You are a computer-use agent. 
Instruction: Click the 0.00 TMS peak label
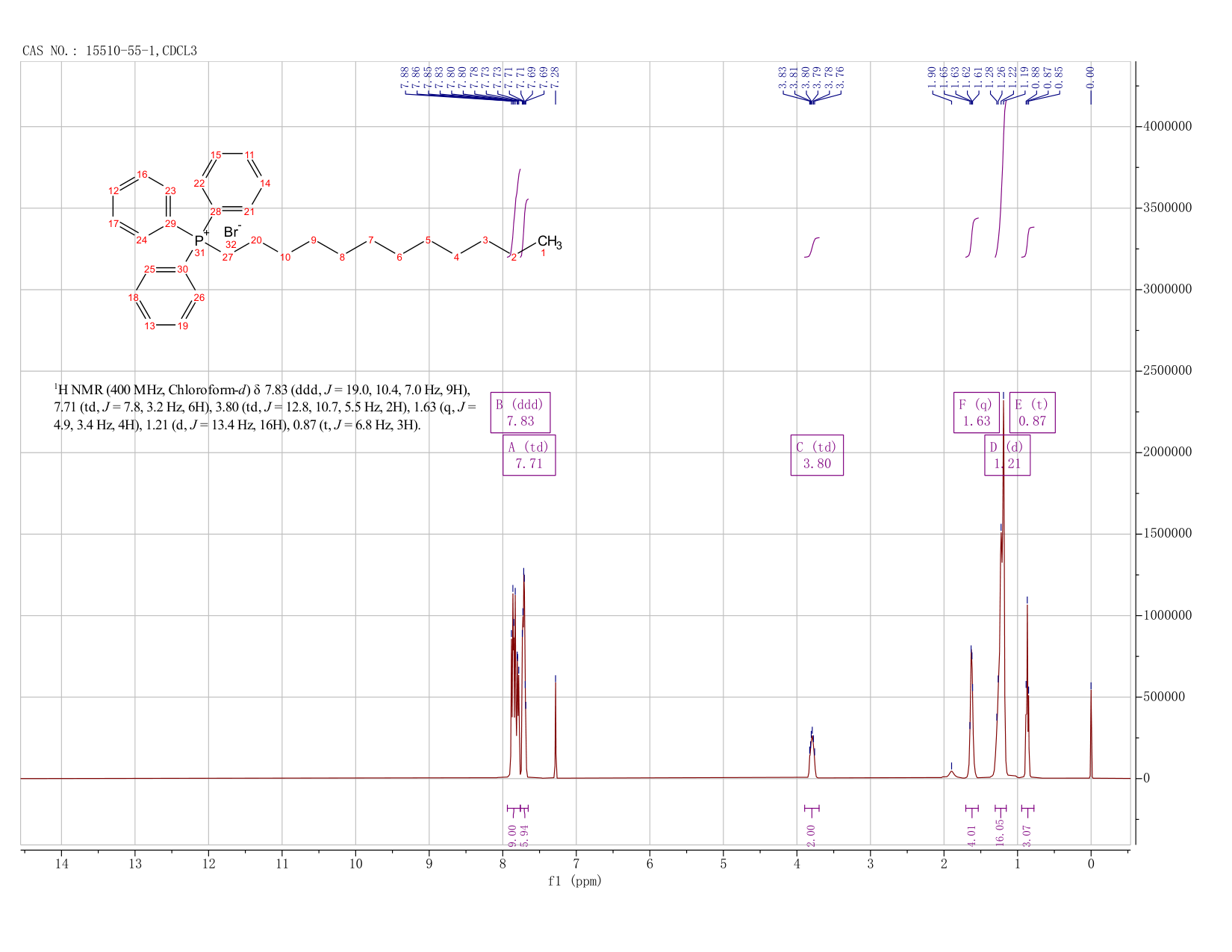point(1090,77)
